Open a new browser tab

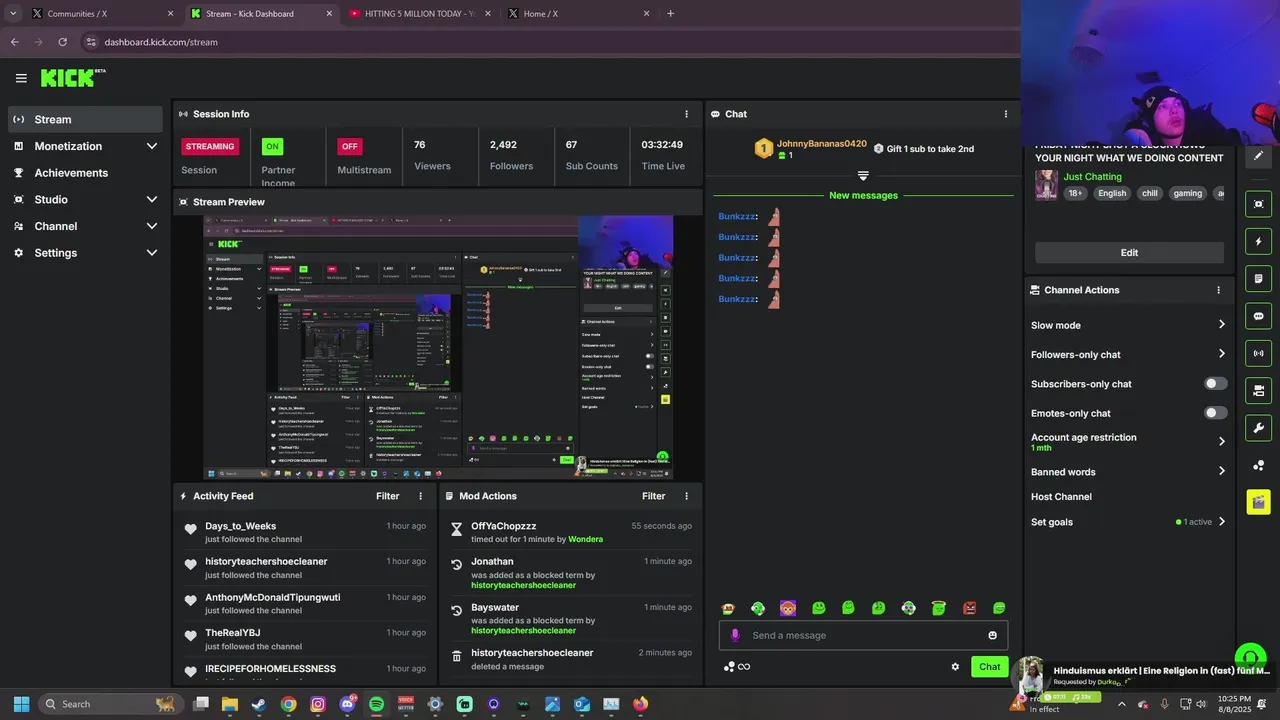tap(670, 14)
